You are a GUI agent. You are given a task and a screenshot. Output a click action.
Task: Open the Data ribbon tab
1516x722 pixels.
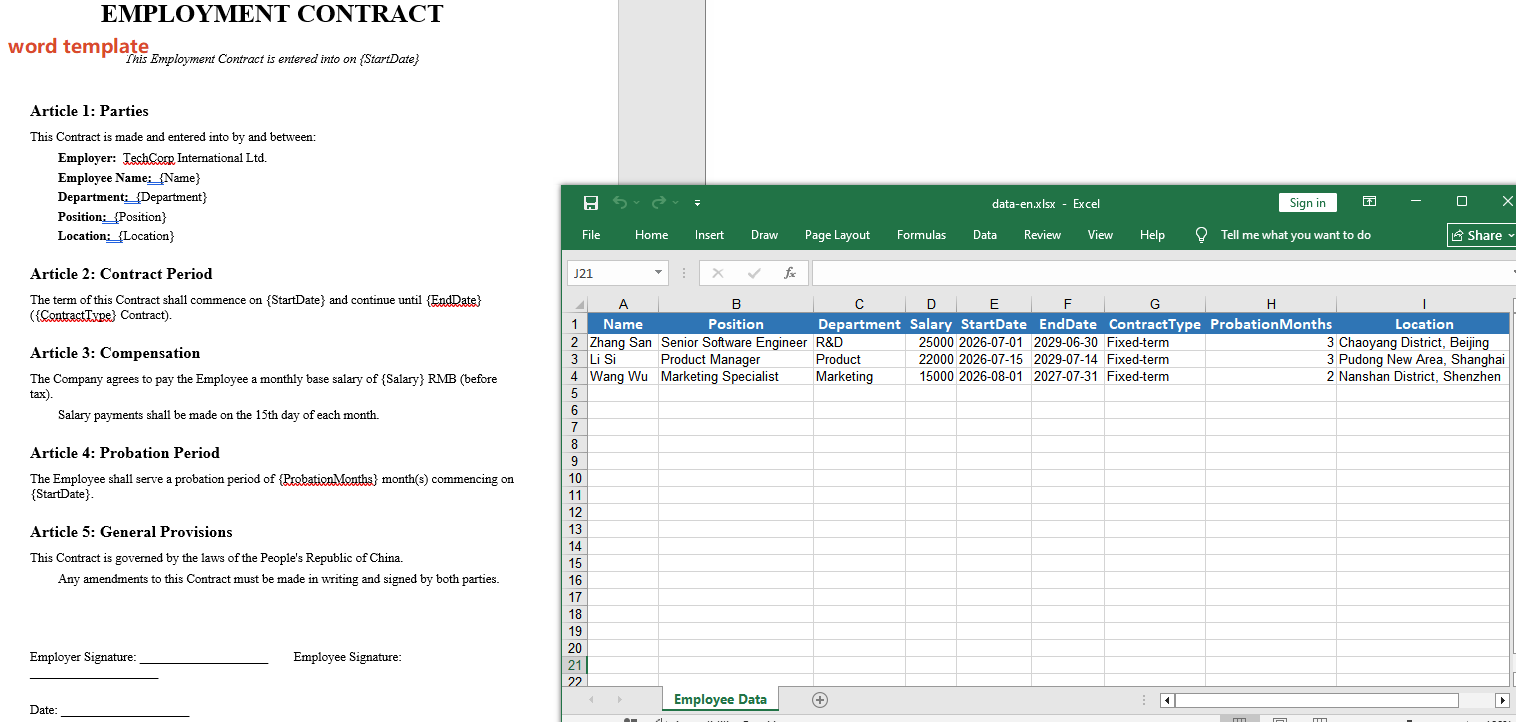click(984, 235)
